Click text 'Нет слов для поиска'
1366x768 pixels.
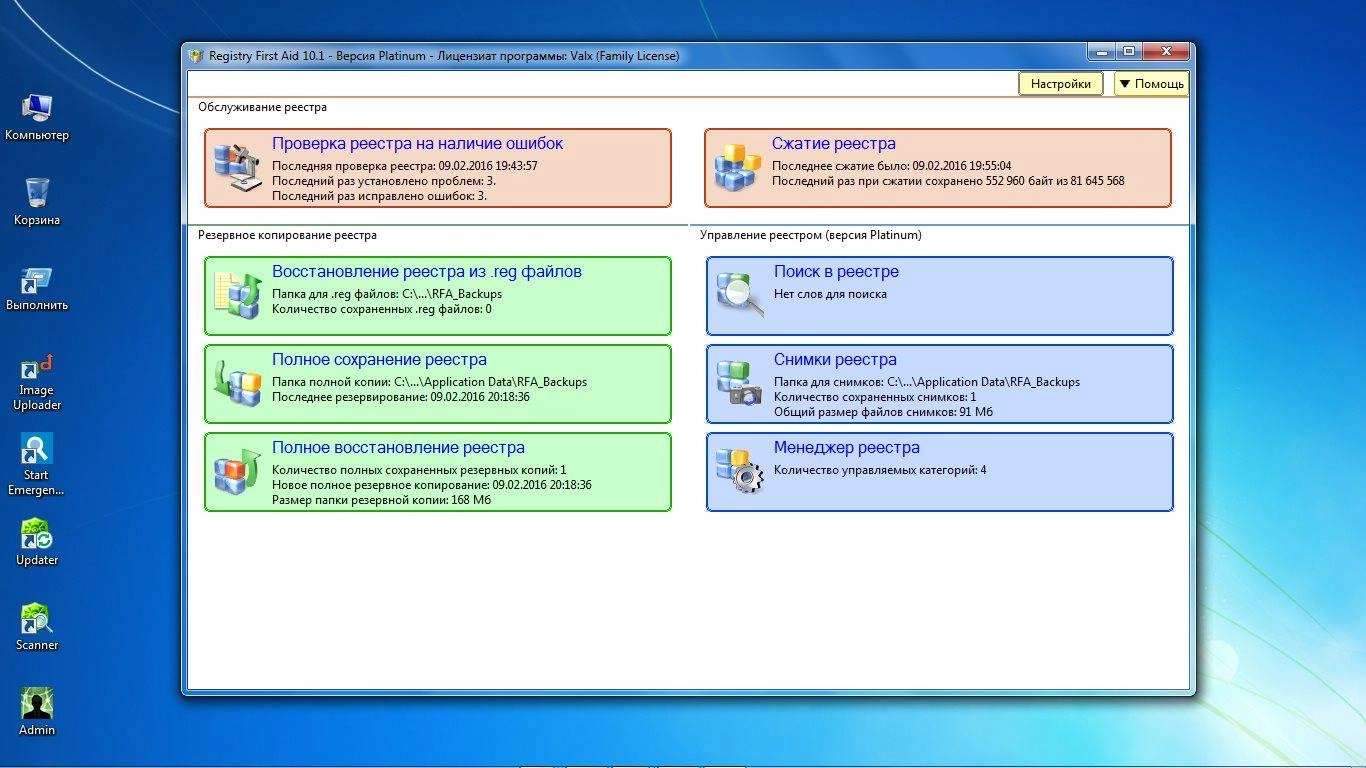(x=830, y=294)
